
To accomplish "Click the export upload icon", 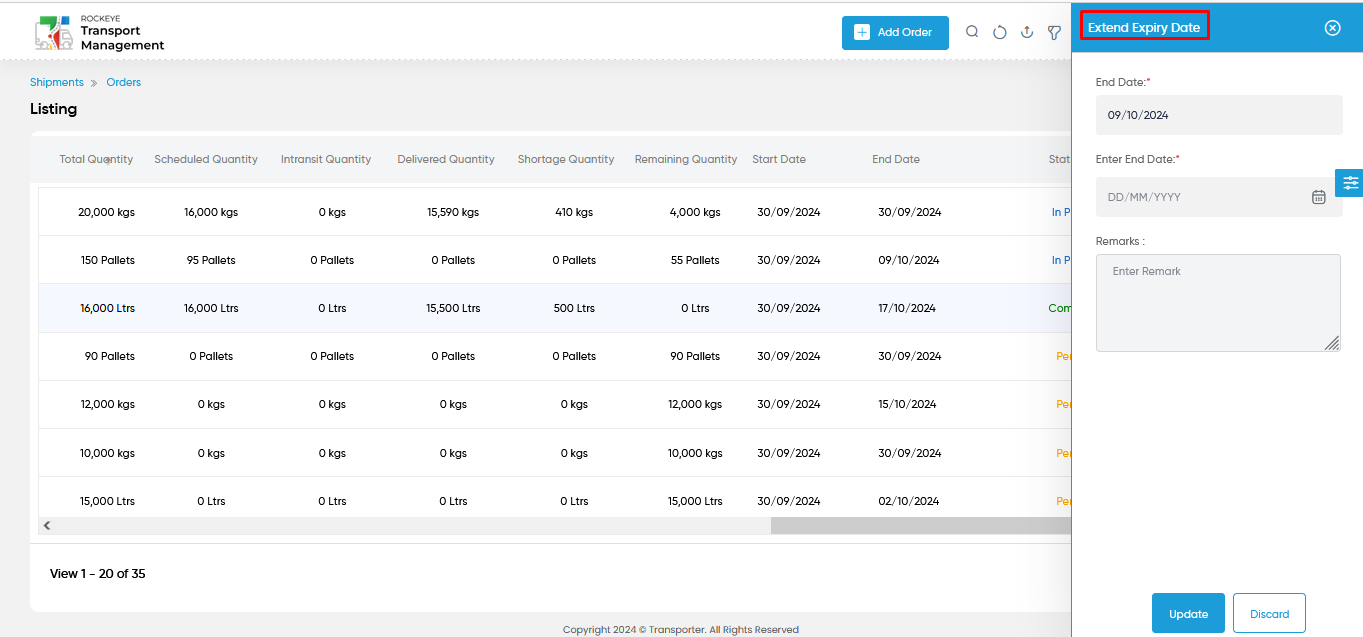I will (x=1027, y=32).
